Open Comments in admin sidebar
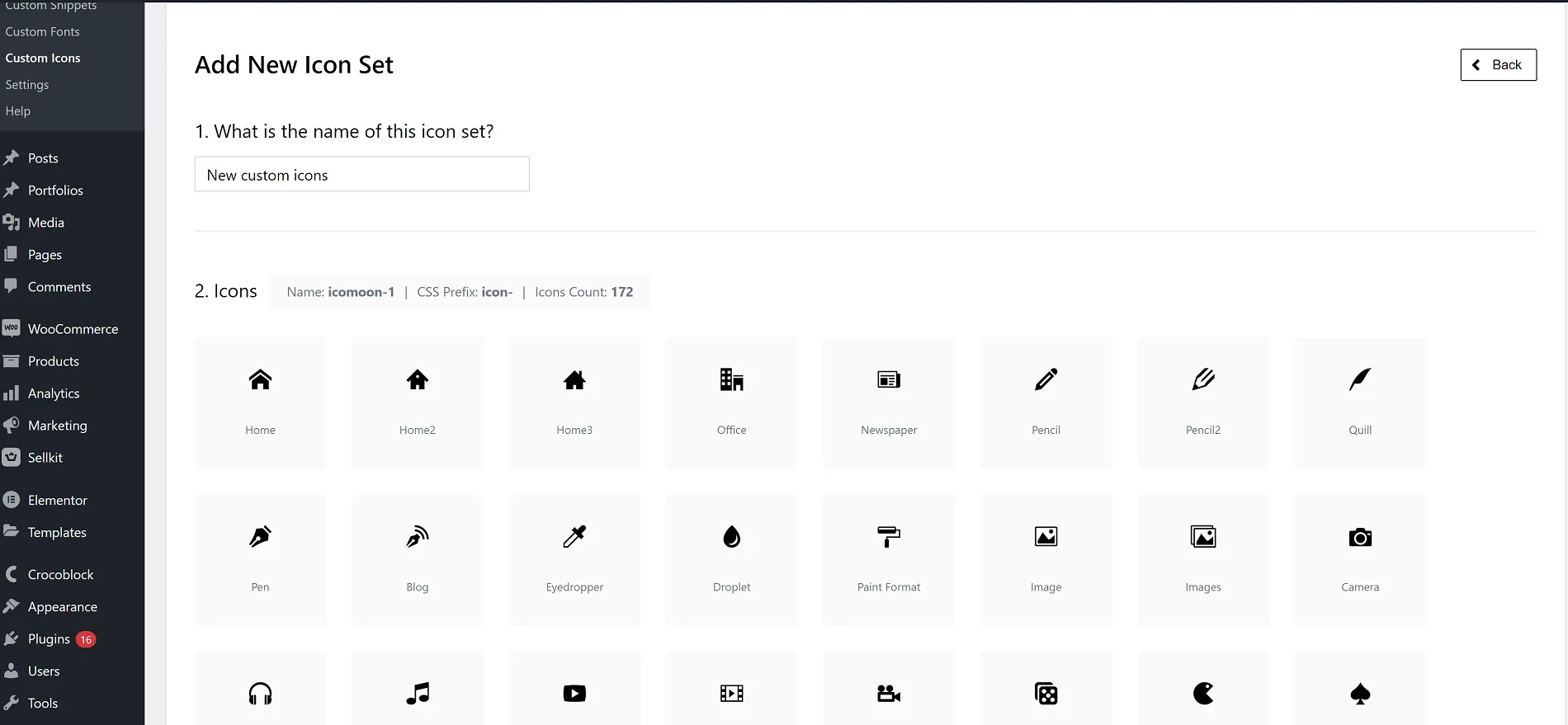This screenshot has height=725, width=1568. click(59, 286)
